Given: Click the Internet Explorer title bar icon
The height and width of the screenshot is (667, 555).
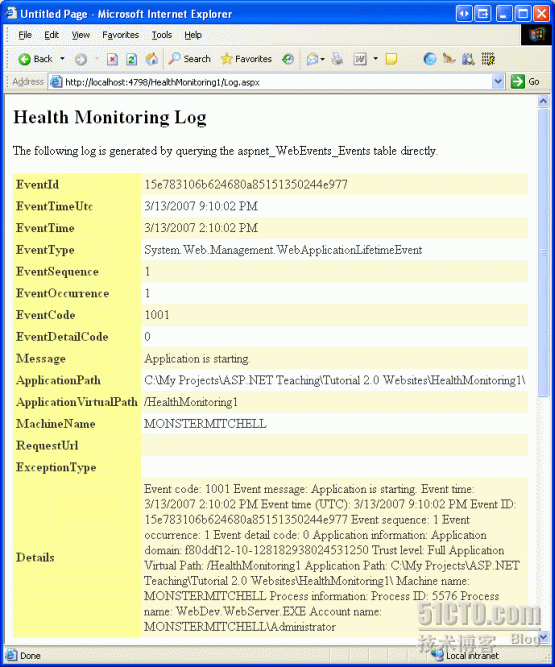Looking at the screenshot, I should click(x=11, y=13).
